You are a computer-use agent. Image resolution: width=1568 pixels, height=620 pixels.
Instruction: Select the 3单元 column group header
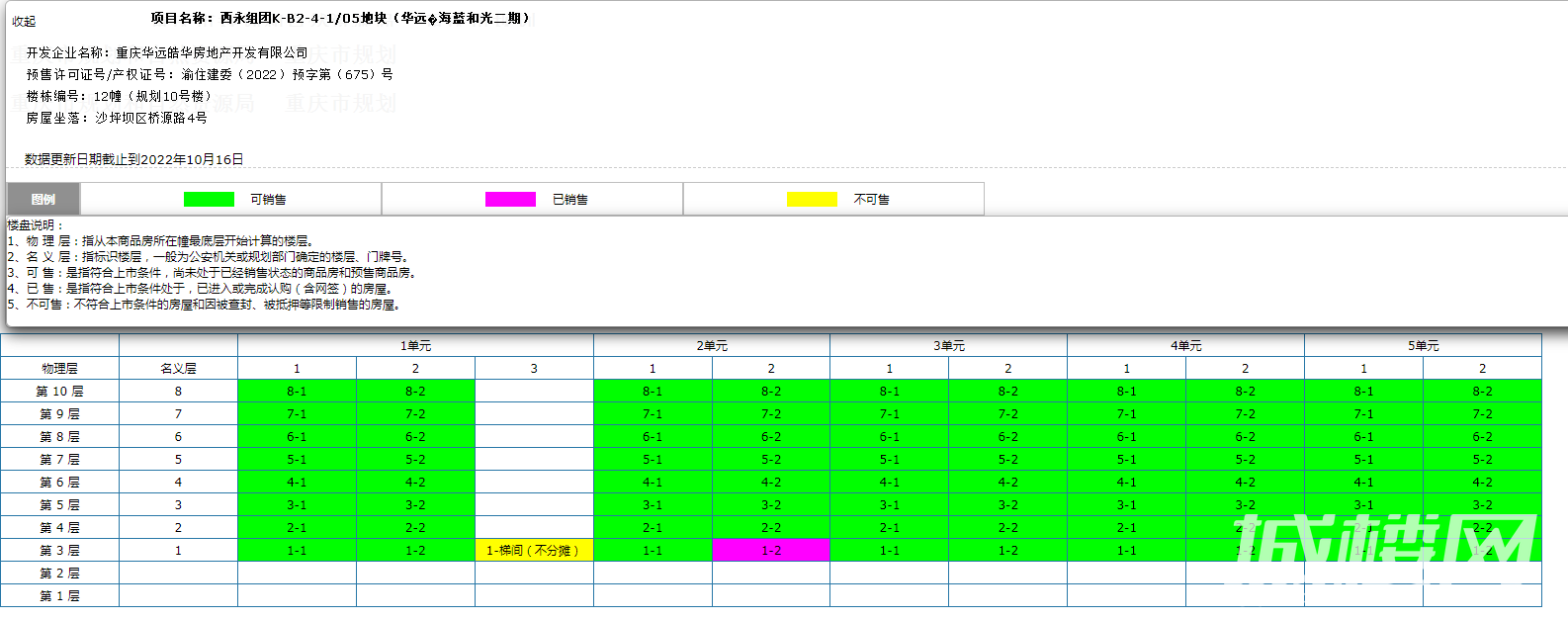949,346
